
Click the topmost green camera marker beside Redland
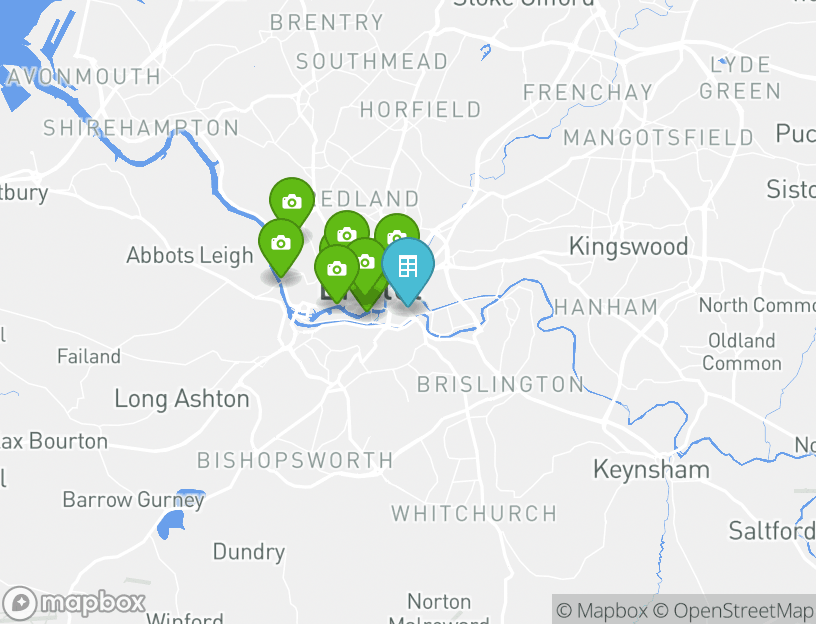coord(292,203)
